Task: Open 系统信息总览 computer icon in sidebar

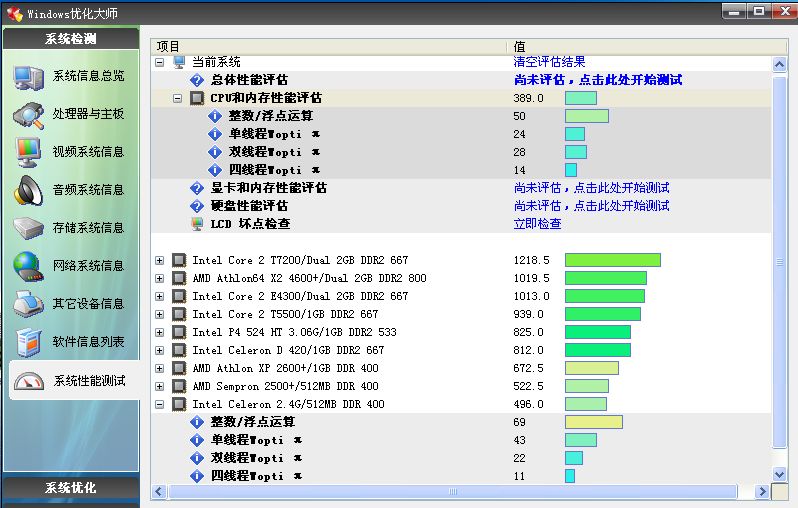Action: point(28,77)
